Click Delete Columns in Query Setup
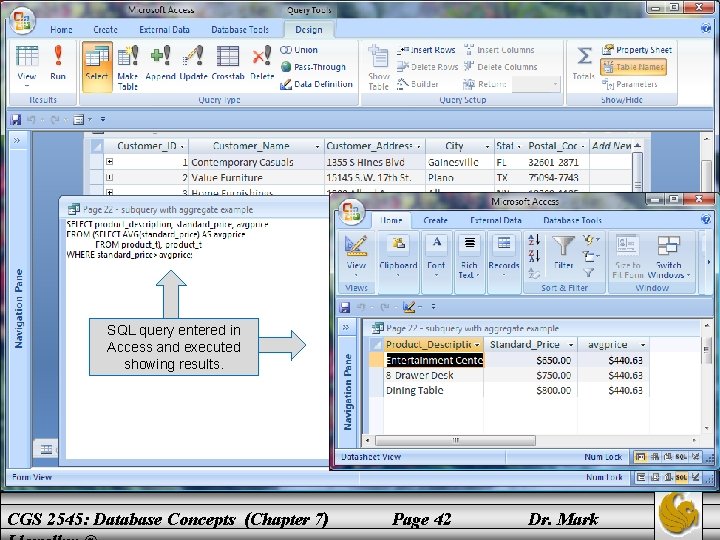This screenshot has width=720, height=540. click(x=501, y=67)
